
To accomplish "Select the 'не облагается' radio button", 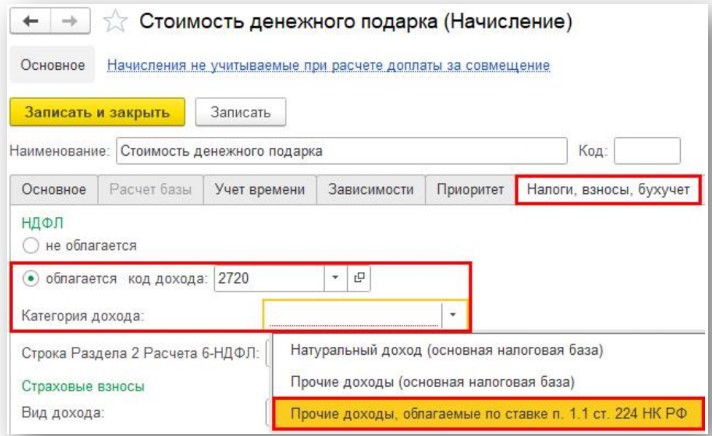I will point(30,245).
